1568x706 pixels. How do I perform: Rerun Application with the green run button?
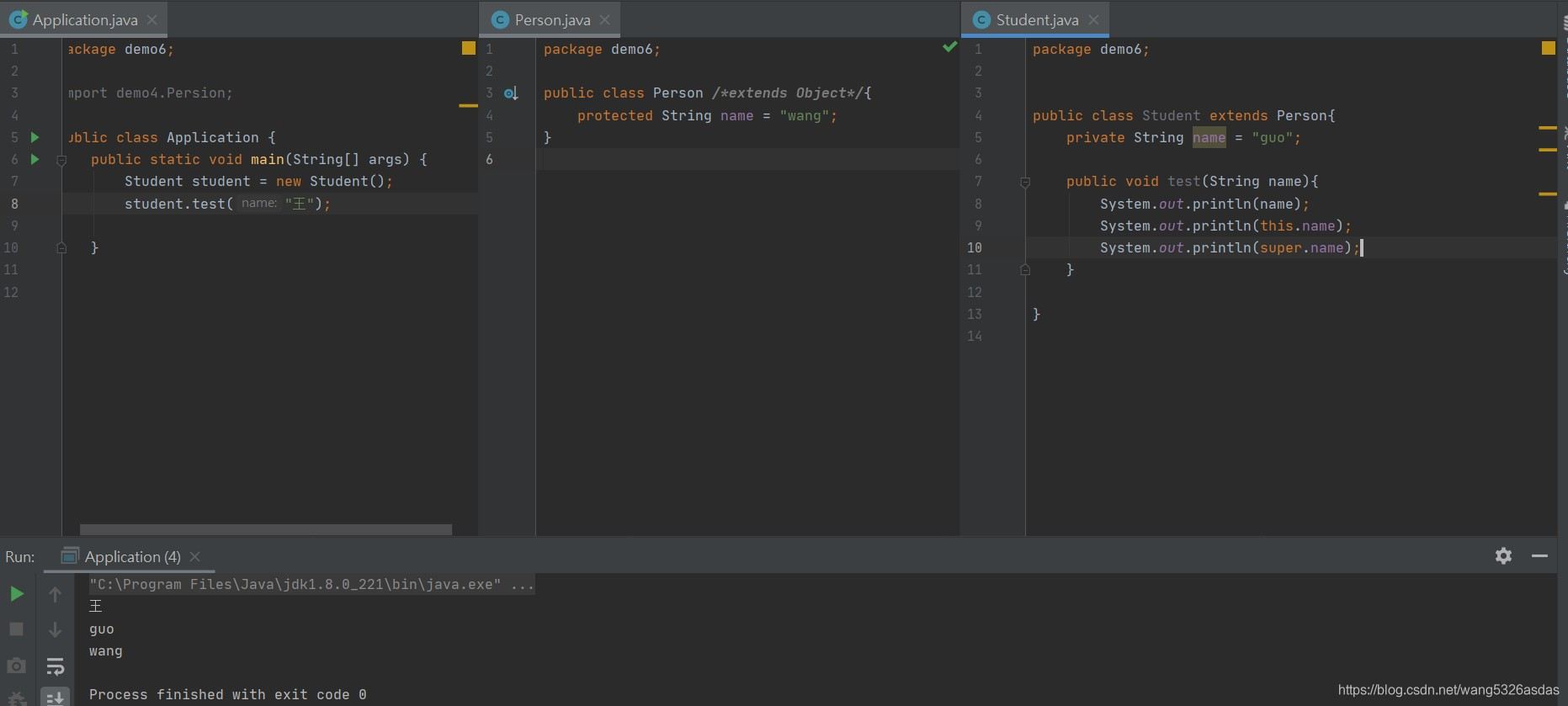tap(16, 594)
